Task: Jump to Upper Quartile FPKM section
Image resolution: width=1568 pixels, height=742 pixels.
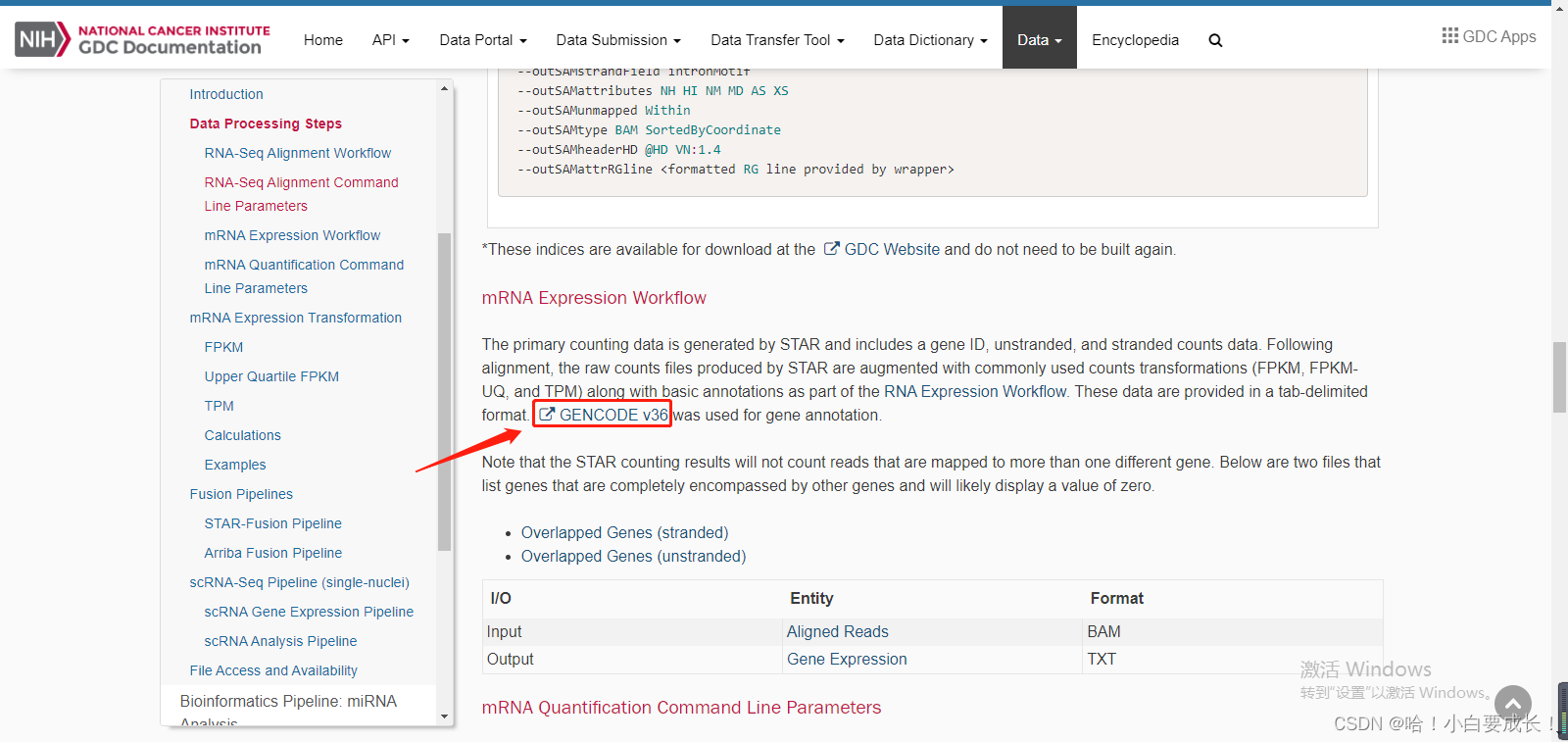Action: [x=271, y=376]
